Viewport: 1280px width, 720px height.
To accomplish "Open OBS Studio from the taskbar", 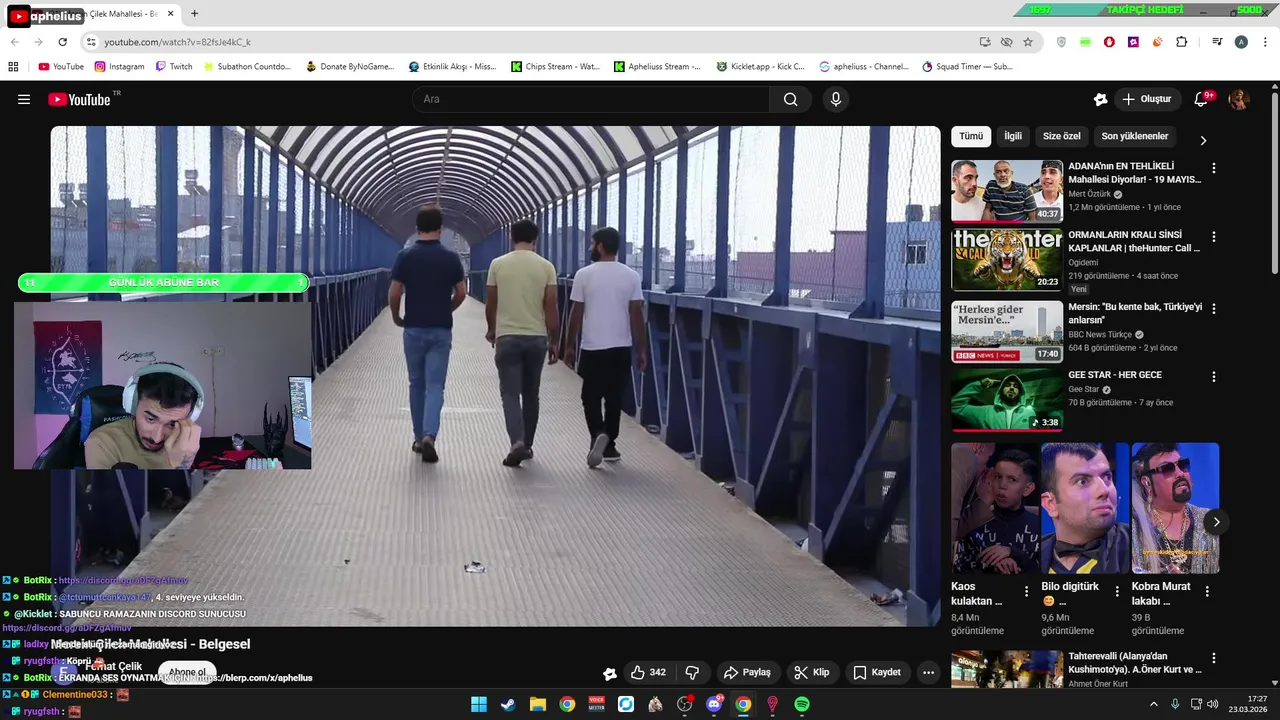I will point(685,704).
